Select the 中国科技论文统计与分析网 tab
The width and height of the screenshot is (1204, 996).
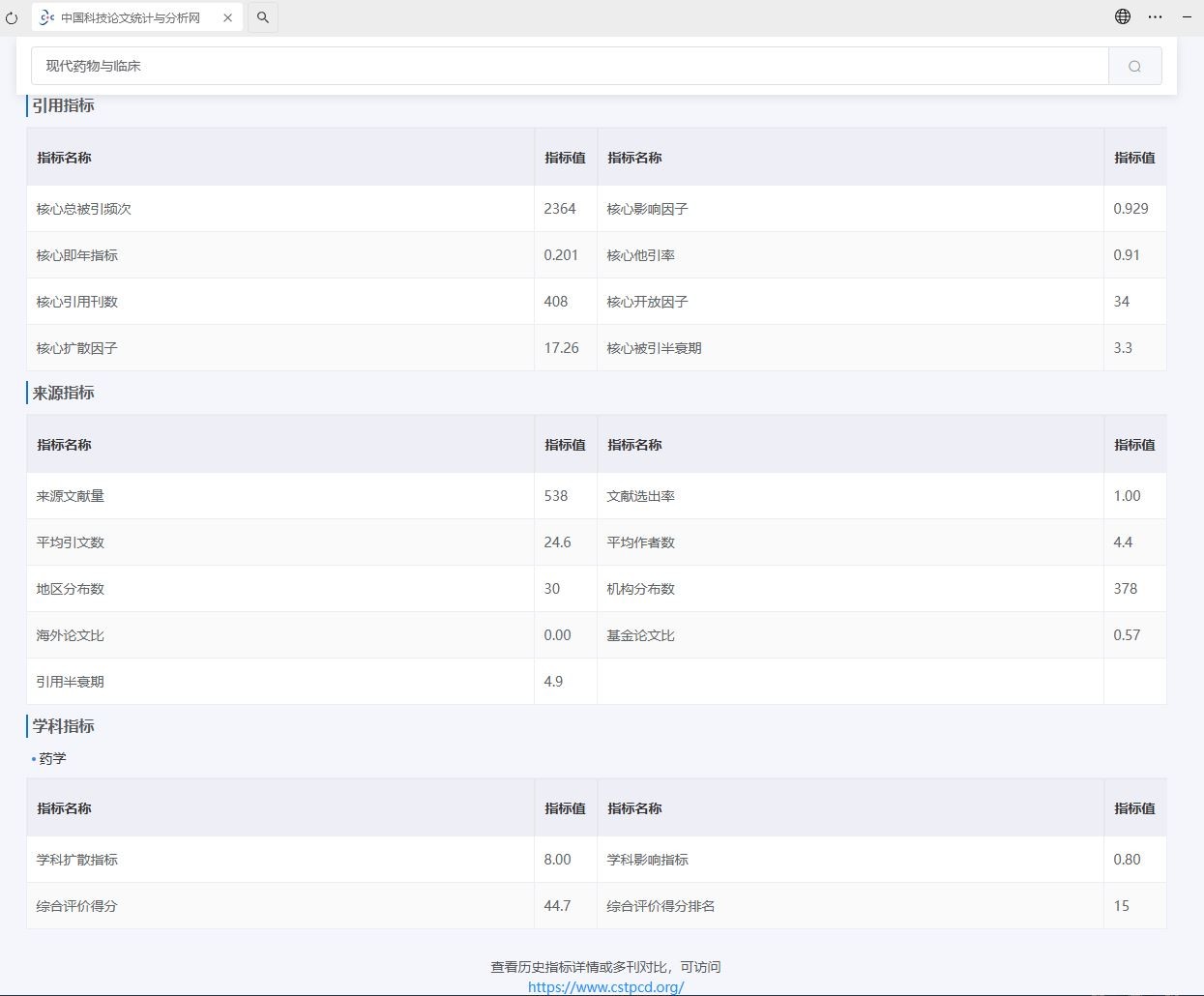[x=131, y=17]
